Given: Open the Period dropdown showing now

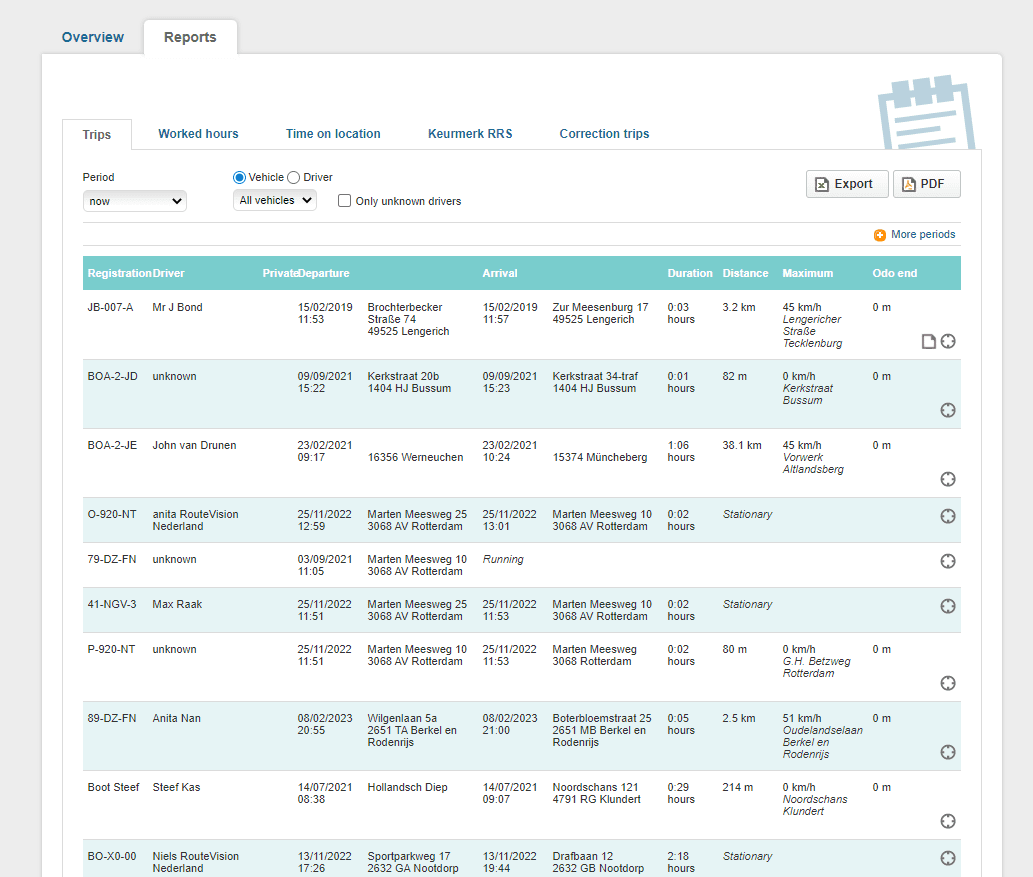Looking at the screenshot, I should point(134,201).
